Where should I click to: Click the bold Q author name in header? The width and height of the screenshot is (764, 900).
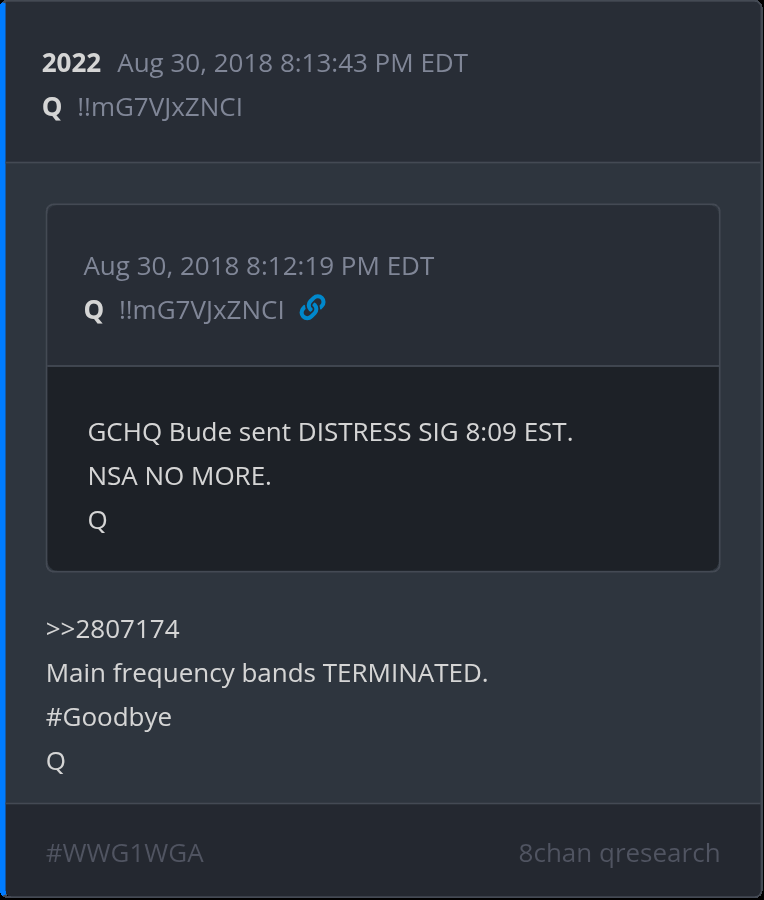tap(52, 107)
